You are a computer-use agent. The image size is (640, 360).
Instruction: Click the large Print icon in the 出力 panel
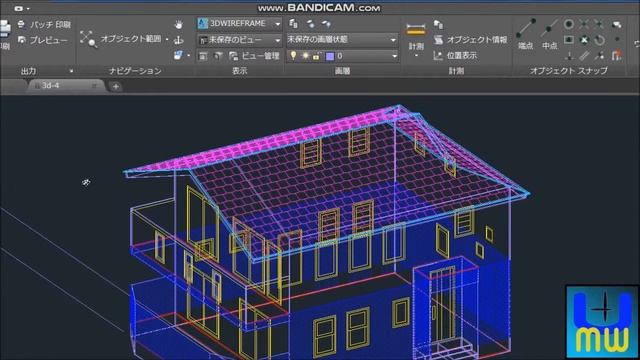click(5, 35)
